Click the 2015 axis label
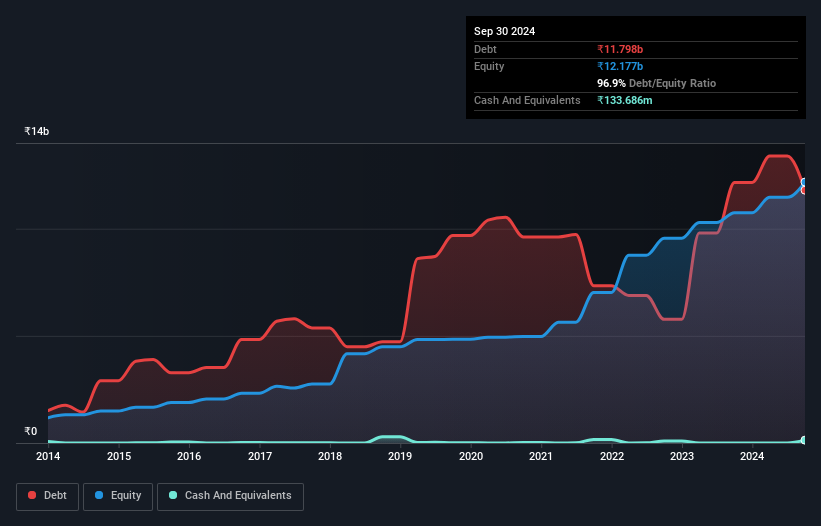The image size is (821, 526). 119,456
